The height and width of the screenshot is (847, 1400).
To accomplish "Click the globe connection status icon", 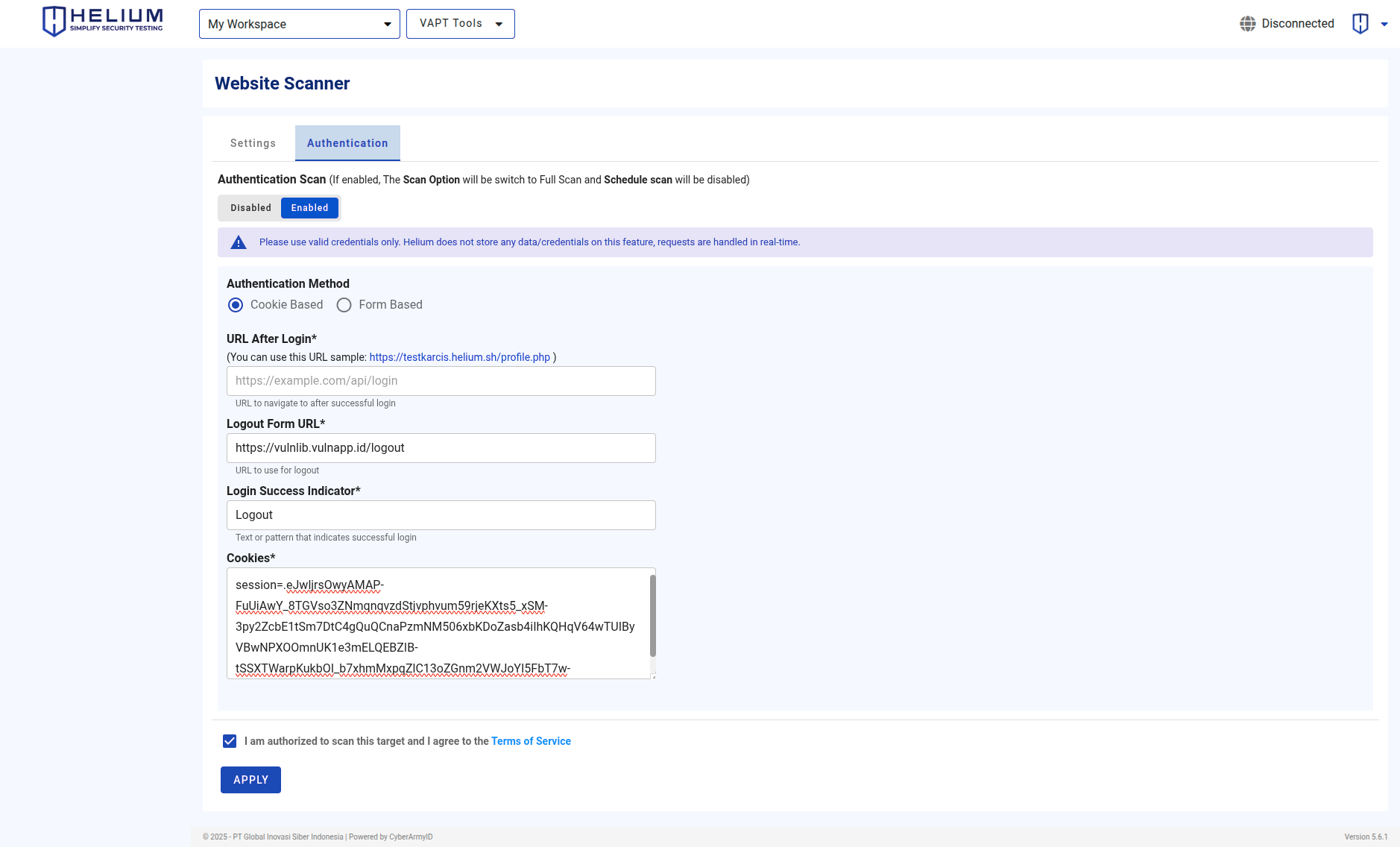I will (1247, 24).
